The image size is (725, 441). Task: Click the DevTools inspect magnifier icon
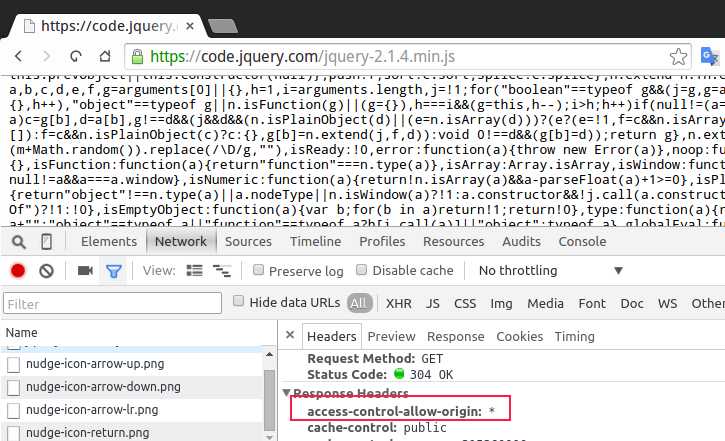pos(18,242)
